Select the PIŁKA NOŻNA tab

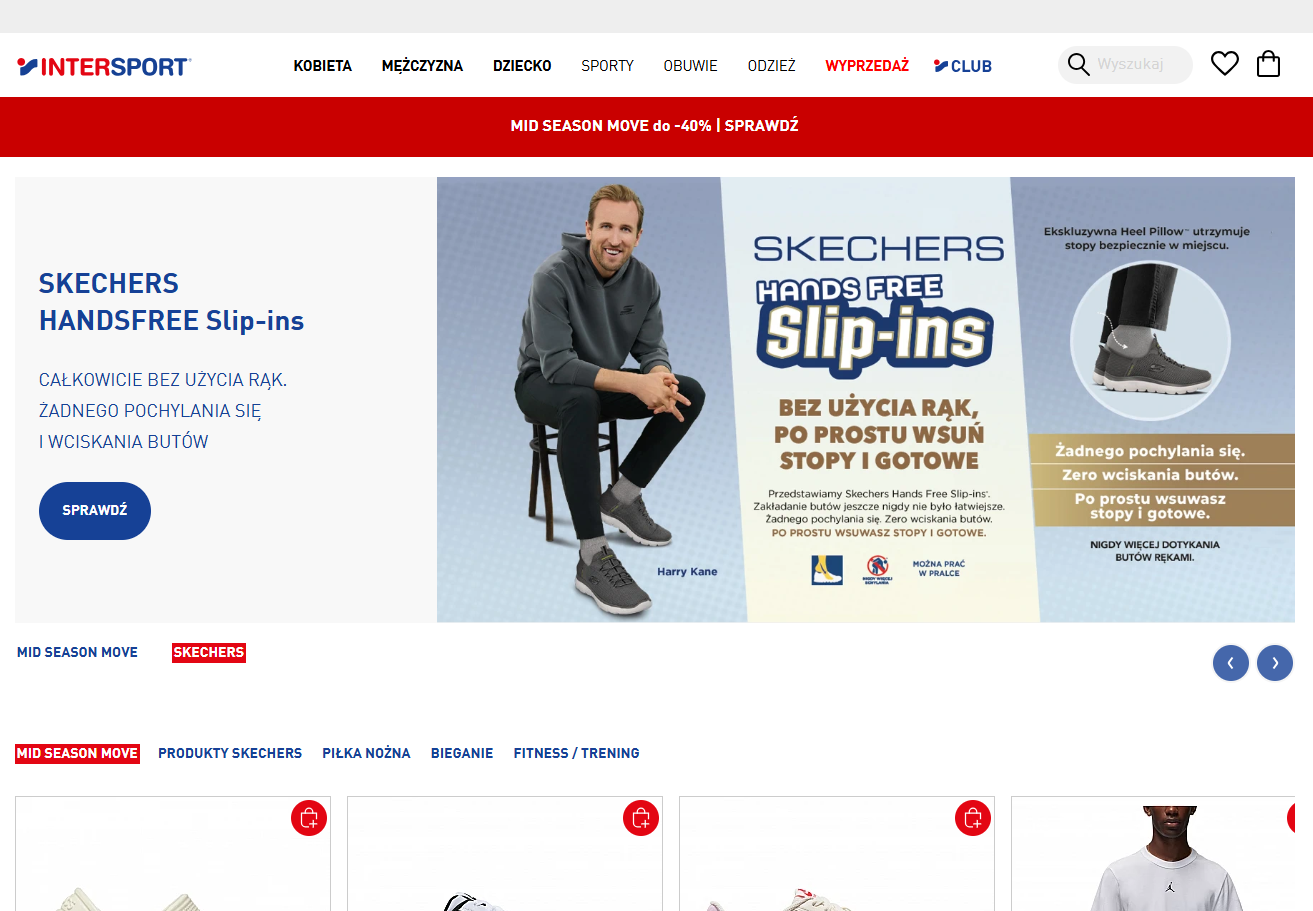pos(366,753)
